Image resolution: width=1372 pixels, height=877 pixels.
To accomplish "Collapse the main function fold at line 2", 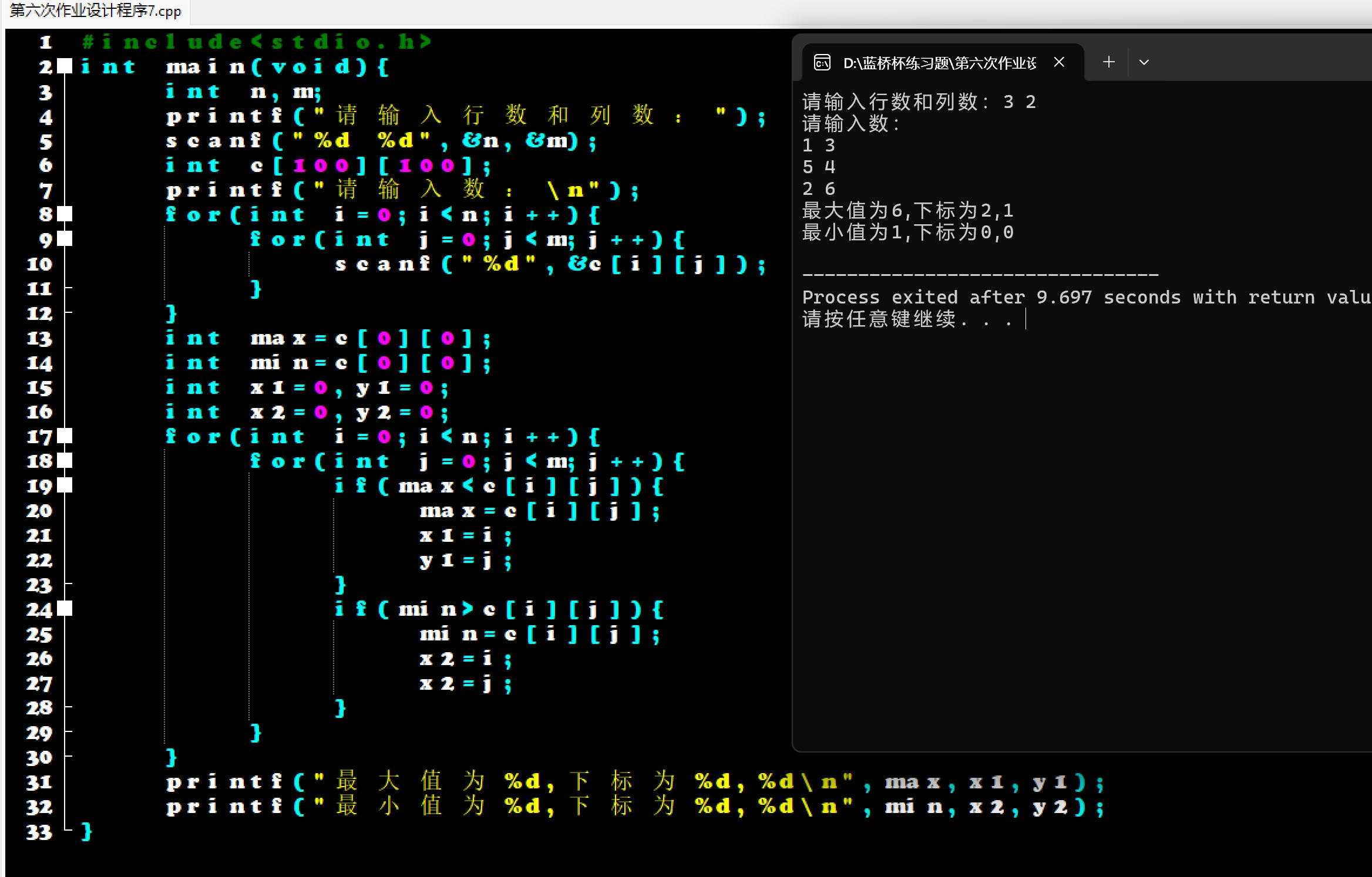I will (x=65, y=66).
